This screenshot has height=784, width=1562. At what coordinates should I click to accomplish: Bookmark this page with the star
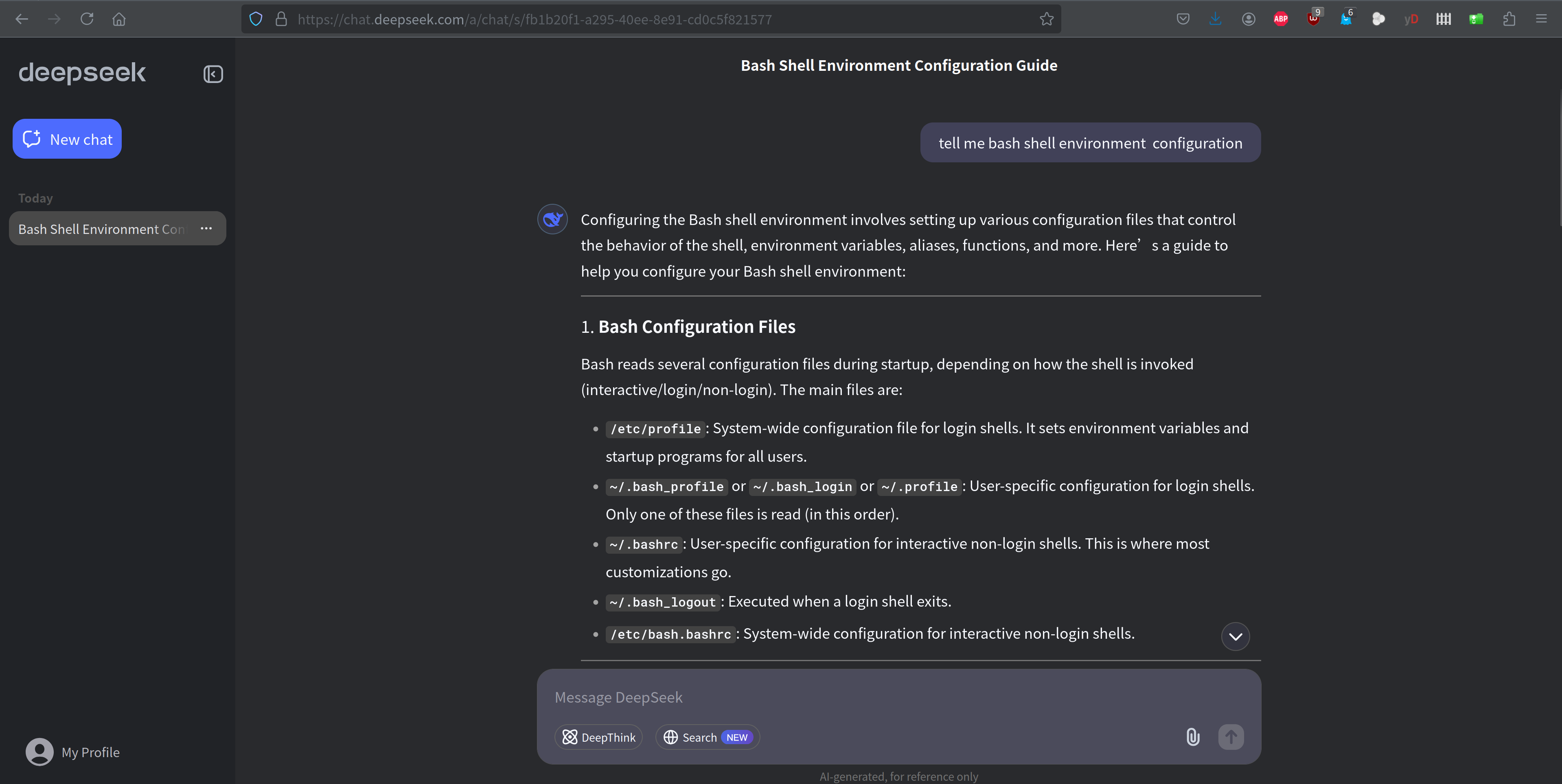(1047, 19)
